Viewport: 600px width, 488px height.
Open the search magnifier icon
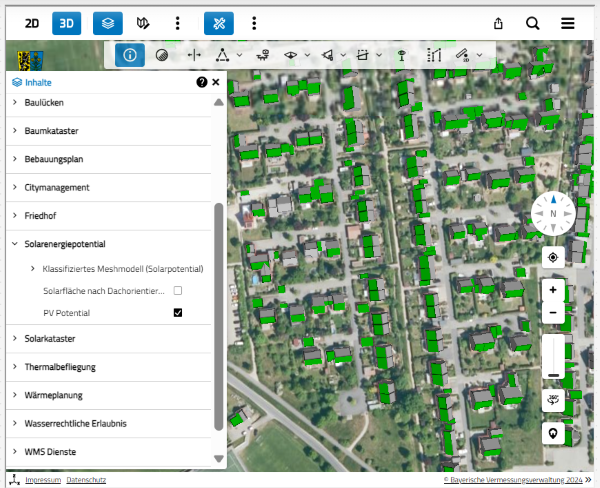tap(532, 23)
